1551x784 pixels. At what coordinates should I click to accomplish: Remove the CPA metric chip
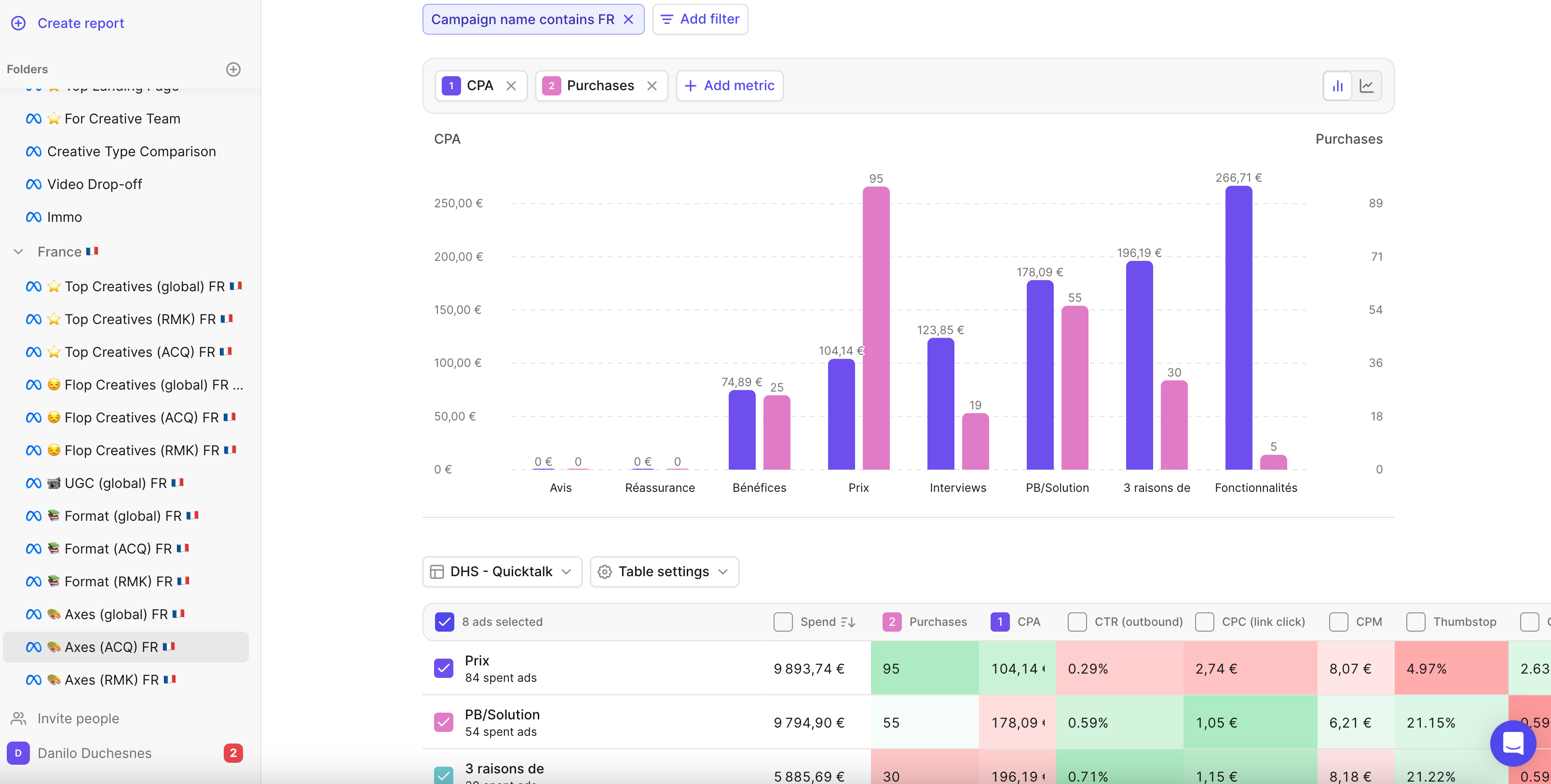[511, 85]
